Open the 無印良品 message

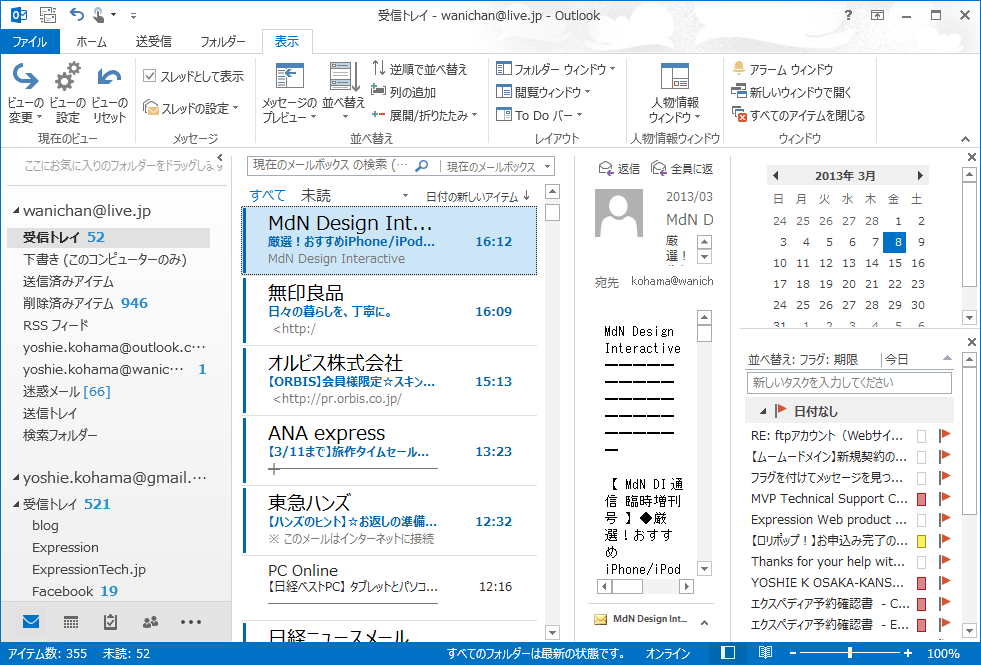pos(389,311)
